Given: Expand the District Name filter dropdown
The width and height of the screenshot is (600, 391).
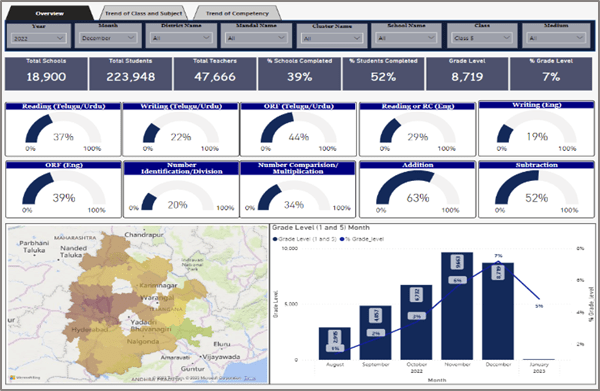Looking at the screenshot, I should click(181, 38).
